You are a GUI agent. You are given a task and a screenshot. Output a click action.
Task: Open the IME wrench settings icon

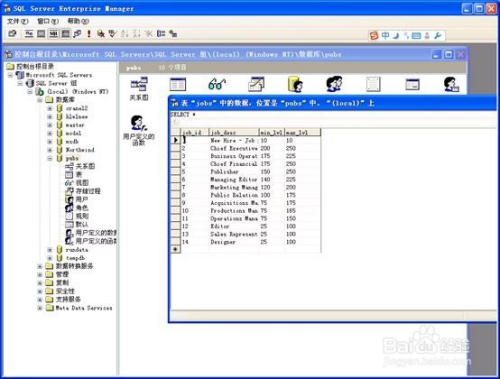(438, 35)
